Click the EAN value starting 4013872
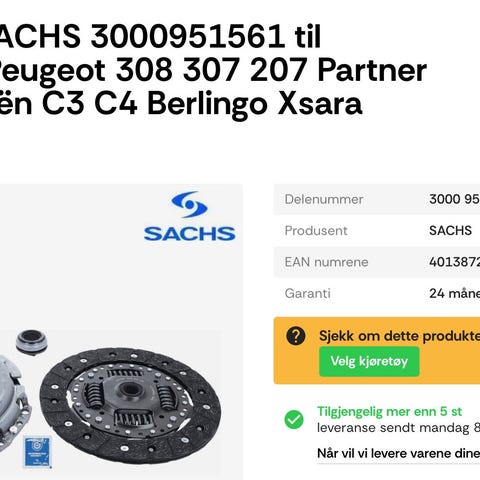This screenshot has height=480, width=480. click(x=454, y=262)
